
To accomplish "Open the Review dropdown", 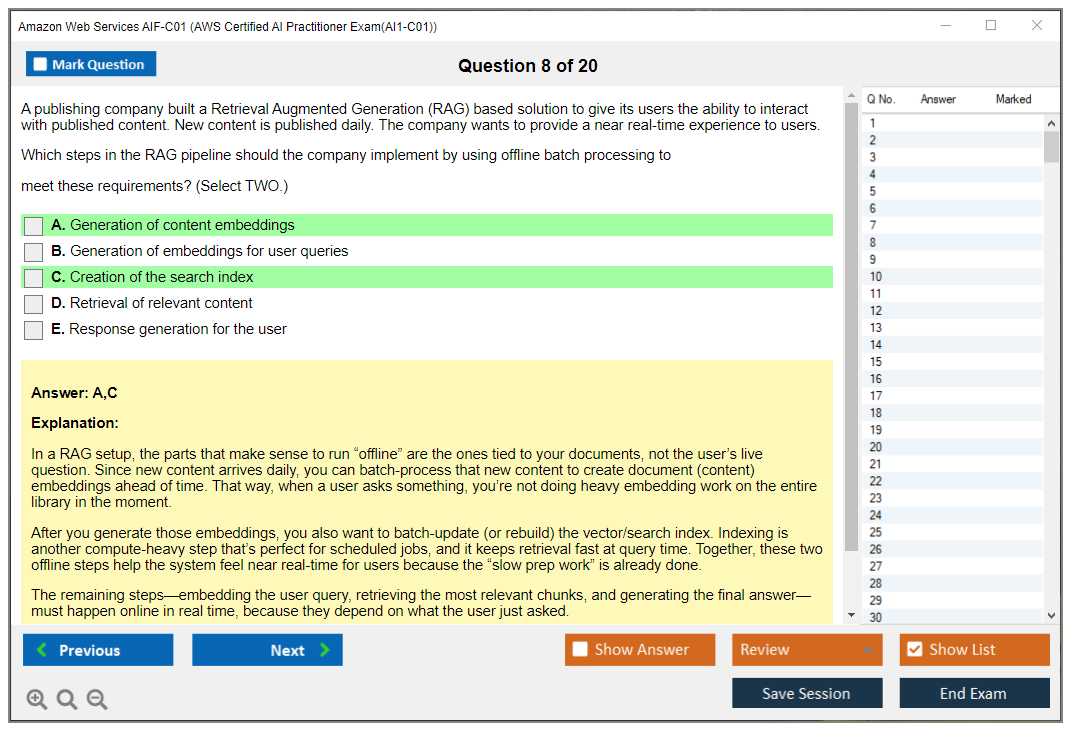I will (807, 650).
